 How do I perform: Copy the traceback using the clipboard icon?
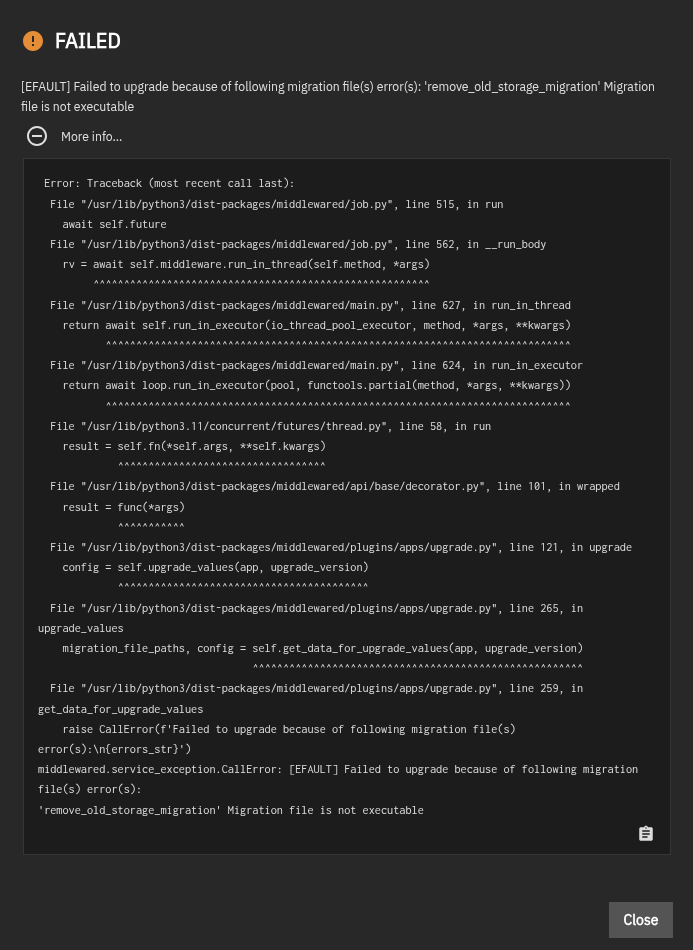tap(646, 834)
